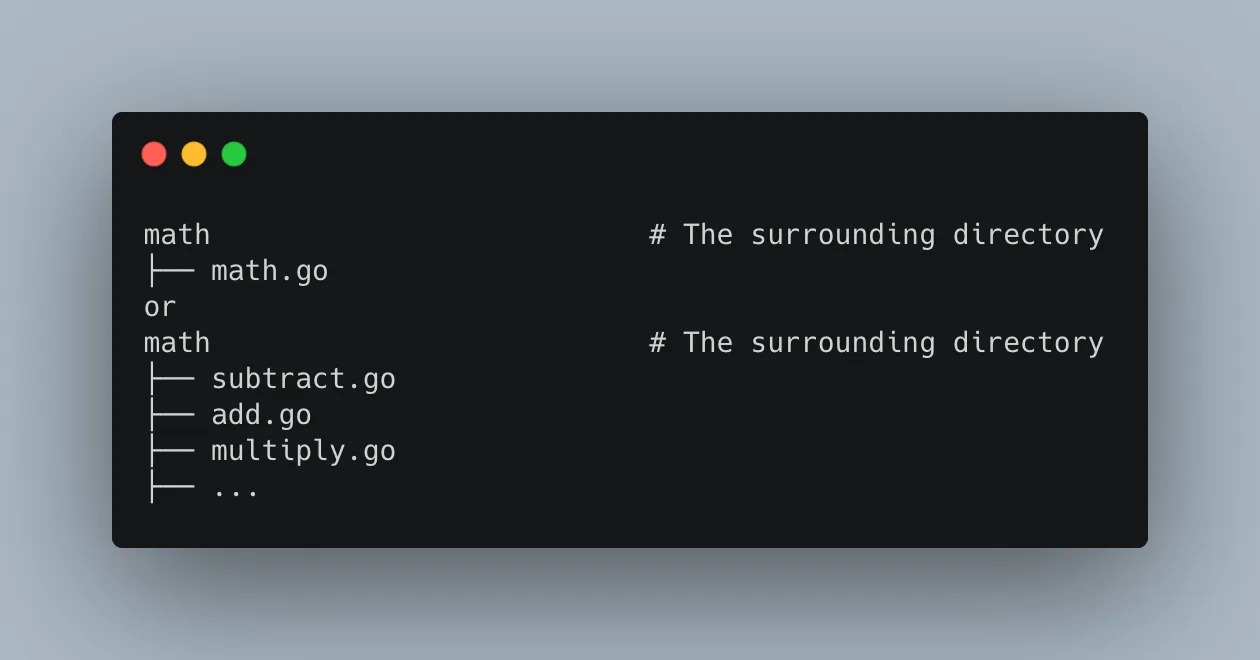Select the multiply.go file entry
The height and width of the screenshot is (660, 1260).
click(x=303, y=451)
